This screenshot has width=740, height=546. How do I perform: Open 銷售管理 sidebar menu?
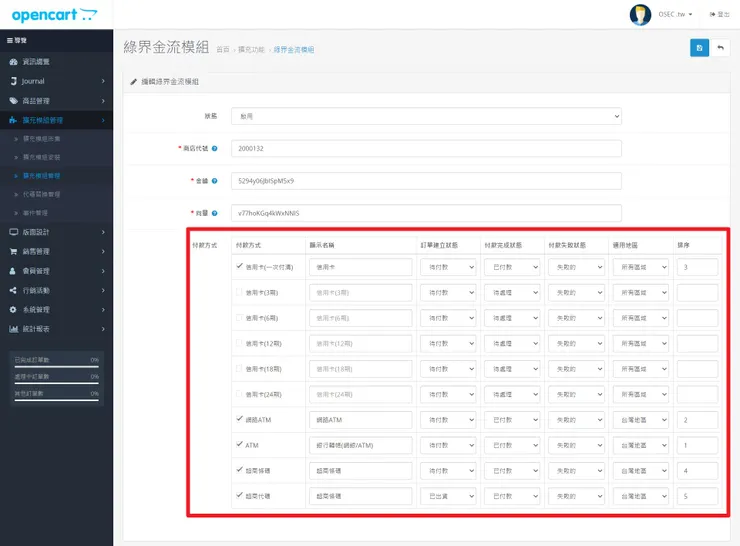tap(57, 252)
